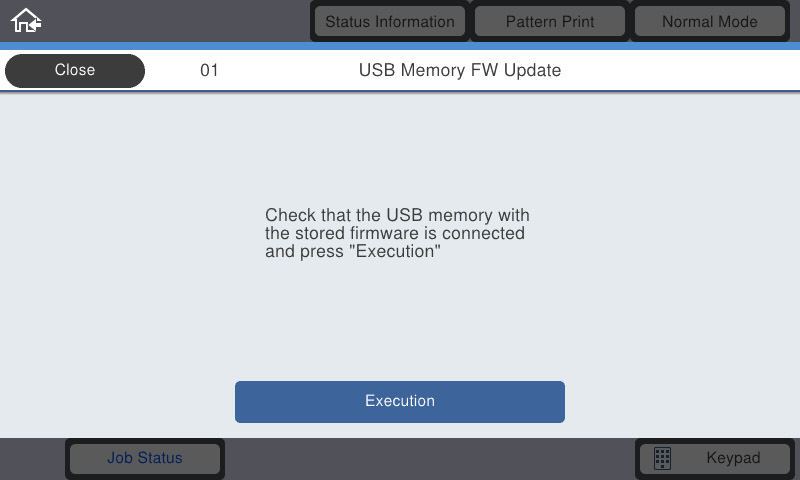Hit the dark Close pill button
This screenshot has width=800, height=480.
coord(75,70)
